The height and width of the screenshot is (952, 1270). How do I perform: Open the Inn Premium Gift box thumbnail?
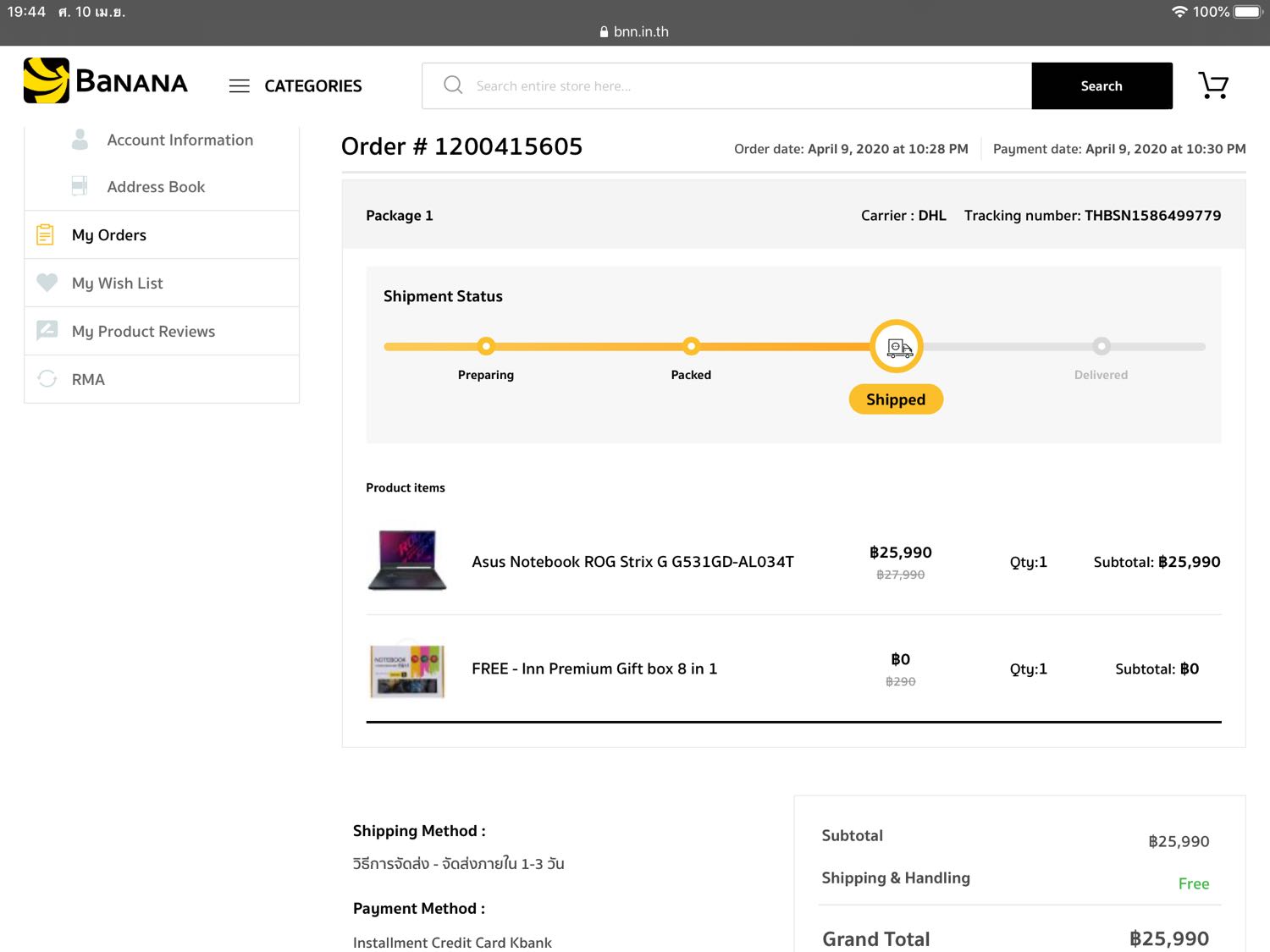point(407,669)
